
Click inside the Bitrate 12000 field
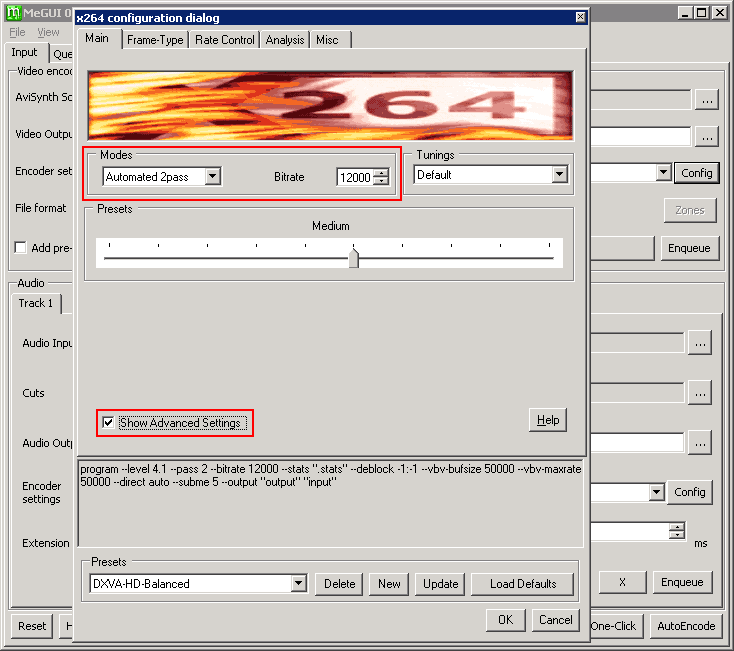point(355,177)
